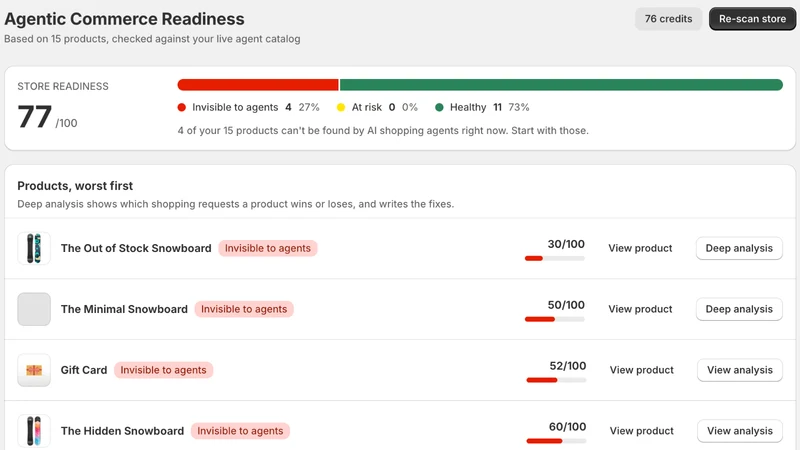Click the STORE READINESS label
Screen dimensions: 800x450
63,86
